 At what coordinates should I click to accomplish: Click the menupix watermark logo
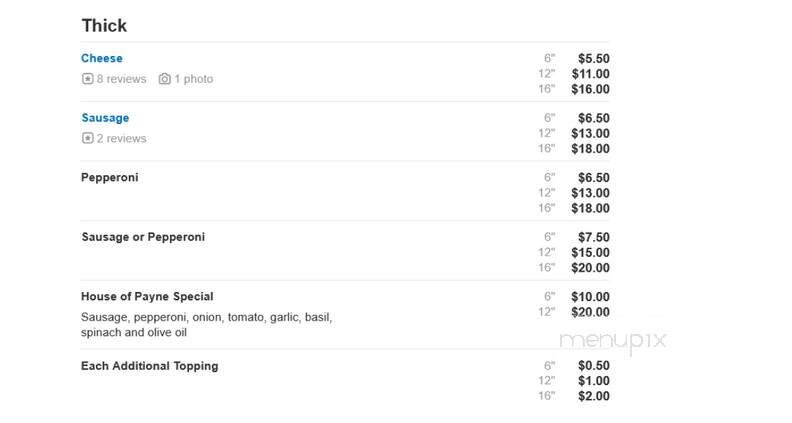[613, 341]
